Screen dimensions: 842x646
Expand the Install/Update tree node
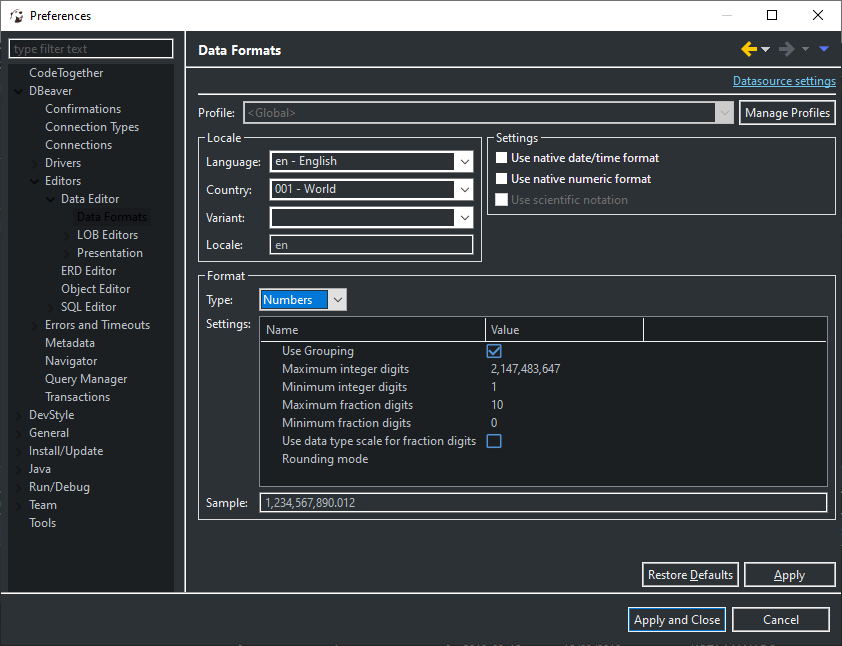[x=19, y=452]
